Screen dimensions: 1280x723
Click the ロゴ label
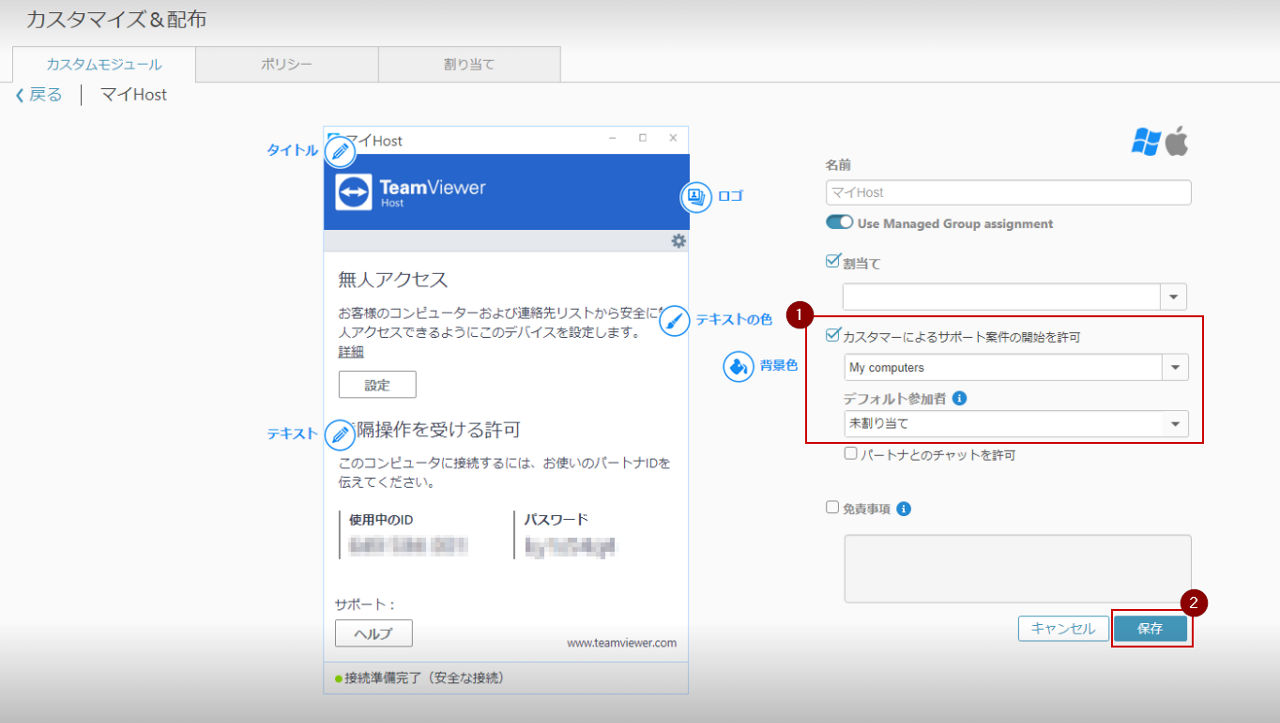[x=731, y=197]
